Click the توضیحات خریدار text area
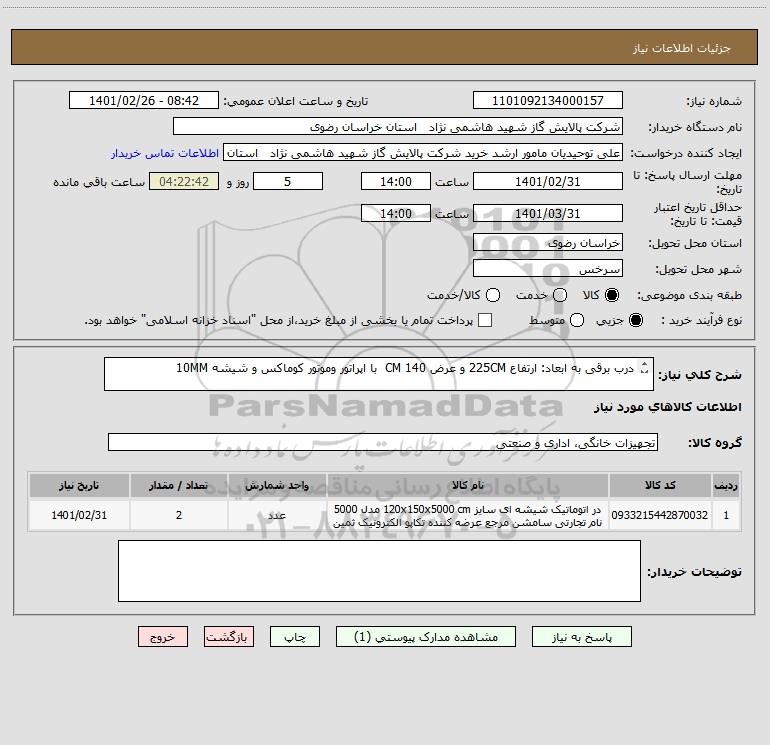This screenshot has width=770, height=745. 379,571
